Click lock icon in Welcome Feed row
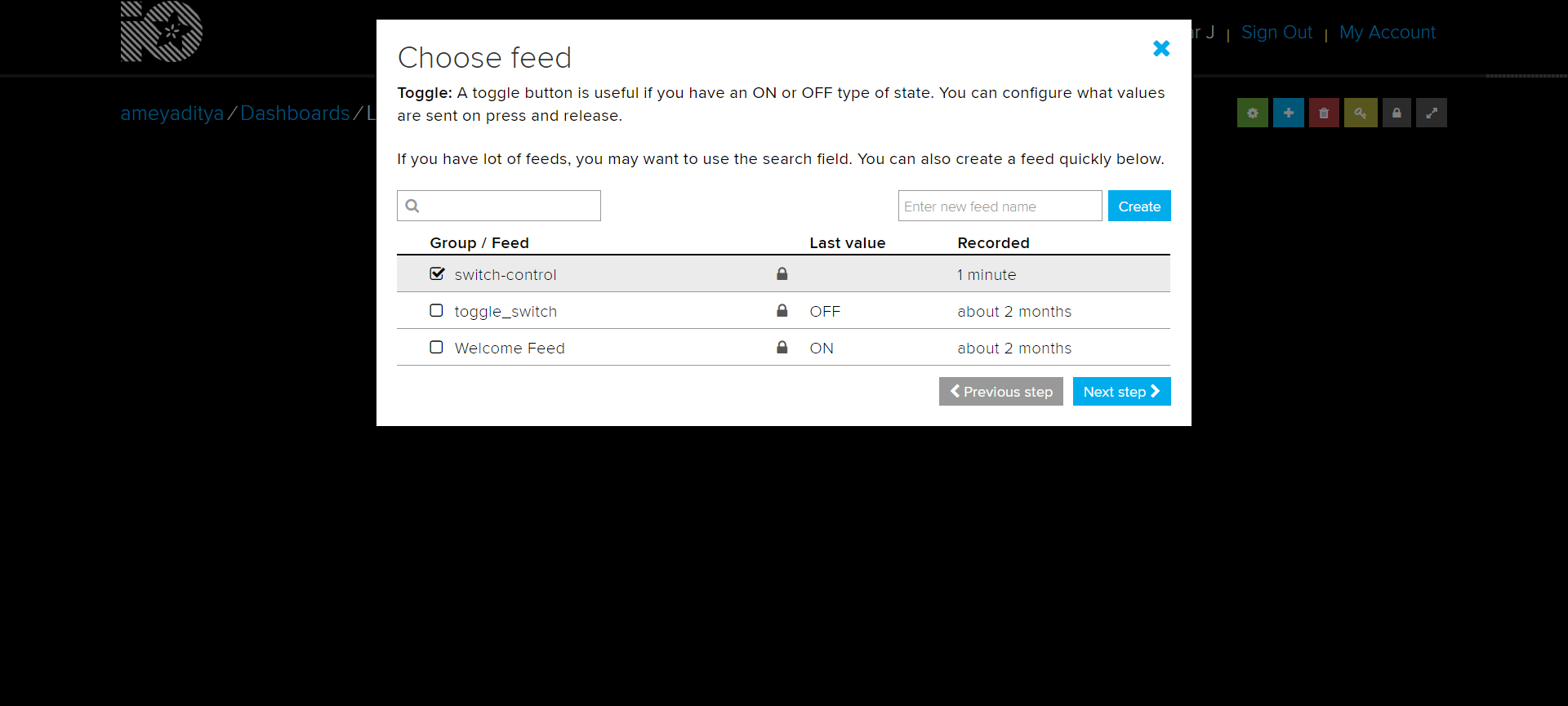This screenshot has height=706, width=1568. click(782, 347)
